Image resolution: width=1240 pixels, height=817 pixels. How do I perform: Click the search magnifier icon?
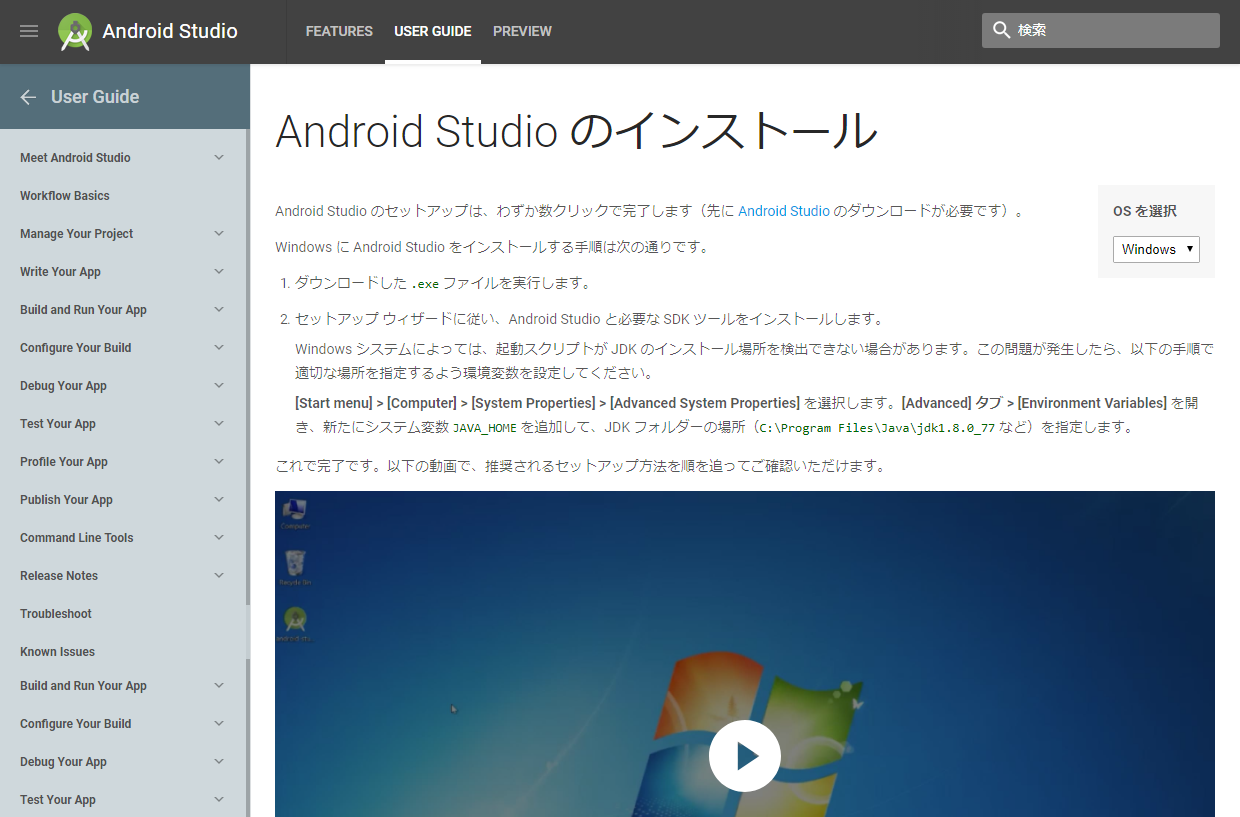pos(1001,30)
